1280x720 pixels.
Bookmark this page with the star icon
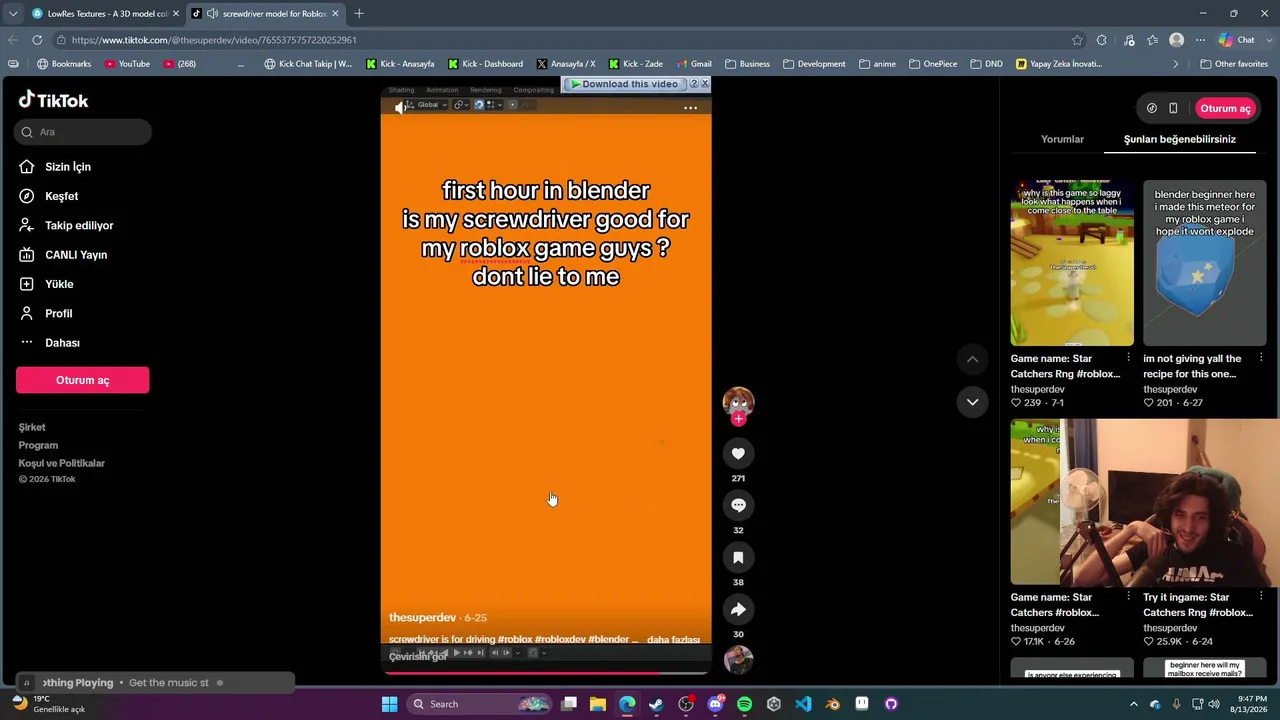pyautogui.click(x=1077, y=40)
